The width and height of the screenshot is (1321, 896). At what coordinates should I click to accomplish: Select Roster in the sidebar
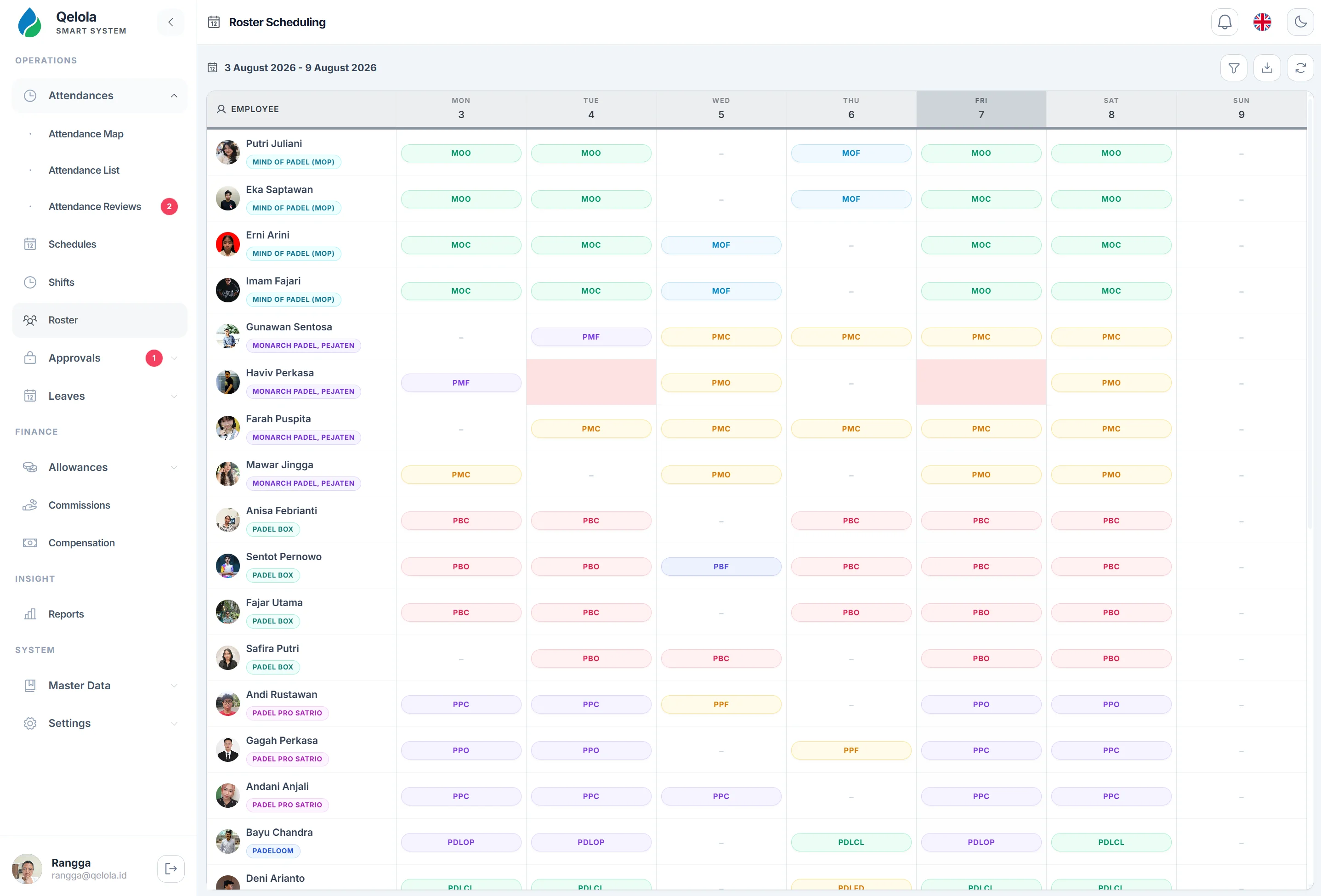click(99, 320)
